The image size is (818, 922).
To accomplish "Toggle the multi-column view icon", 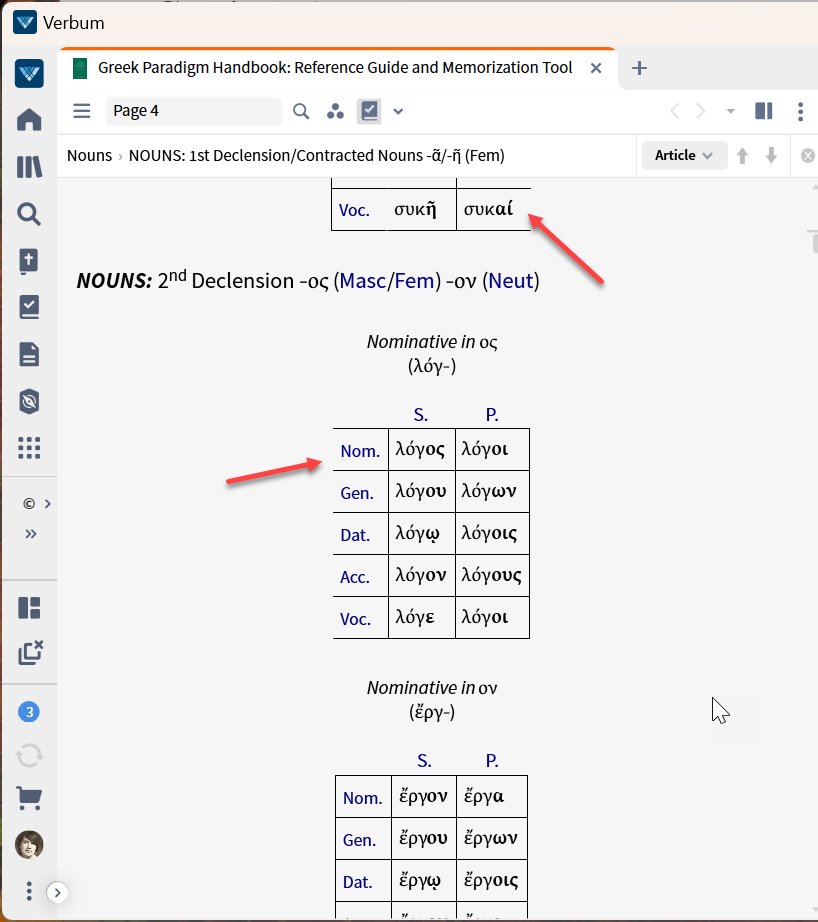I will pyautogui.click(x=764, y=111).
